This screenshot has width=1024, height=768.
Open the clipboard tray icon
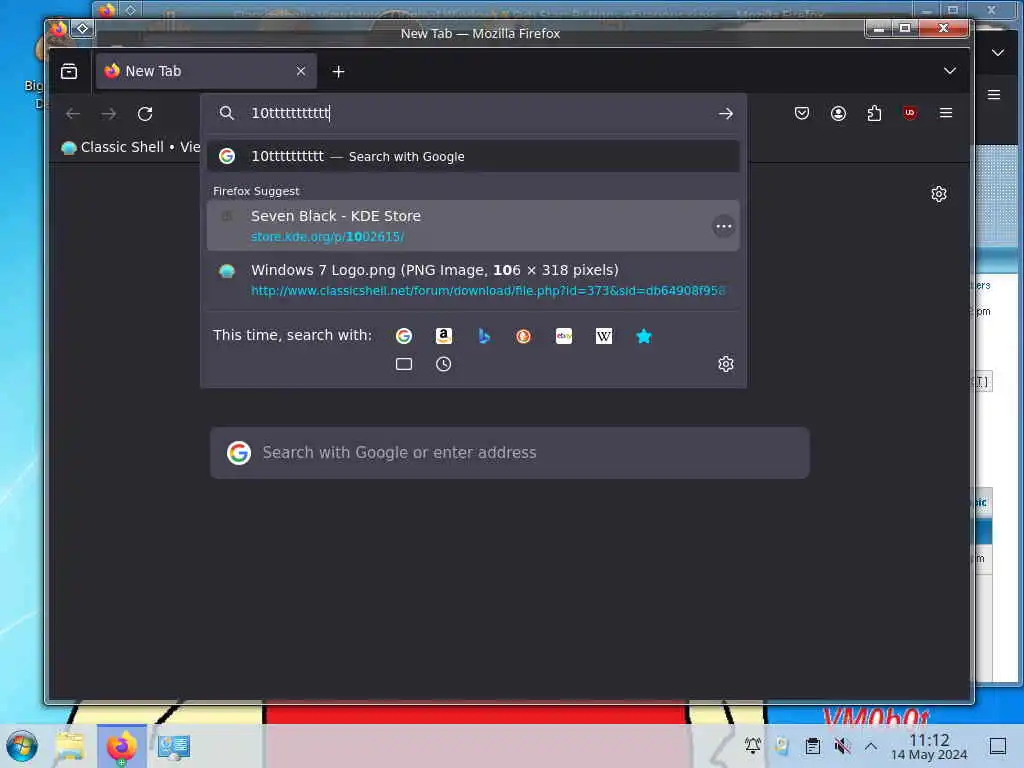pyautogui.click(x=812, y=745)
